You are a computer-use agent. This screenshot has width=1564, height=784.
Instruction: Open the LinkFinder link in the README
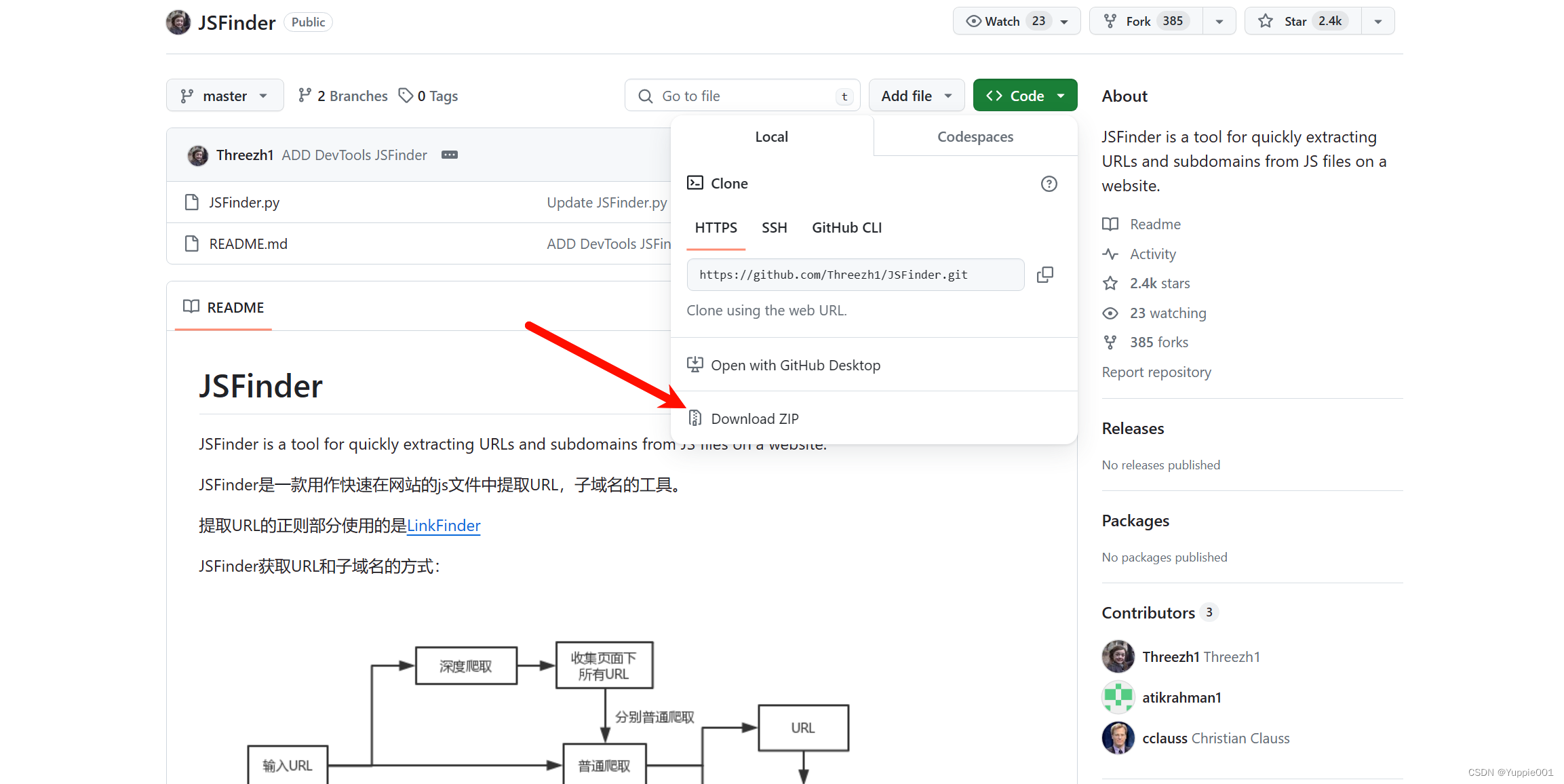(443, 525)
